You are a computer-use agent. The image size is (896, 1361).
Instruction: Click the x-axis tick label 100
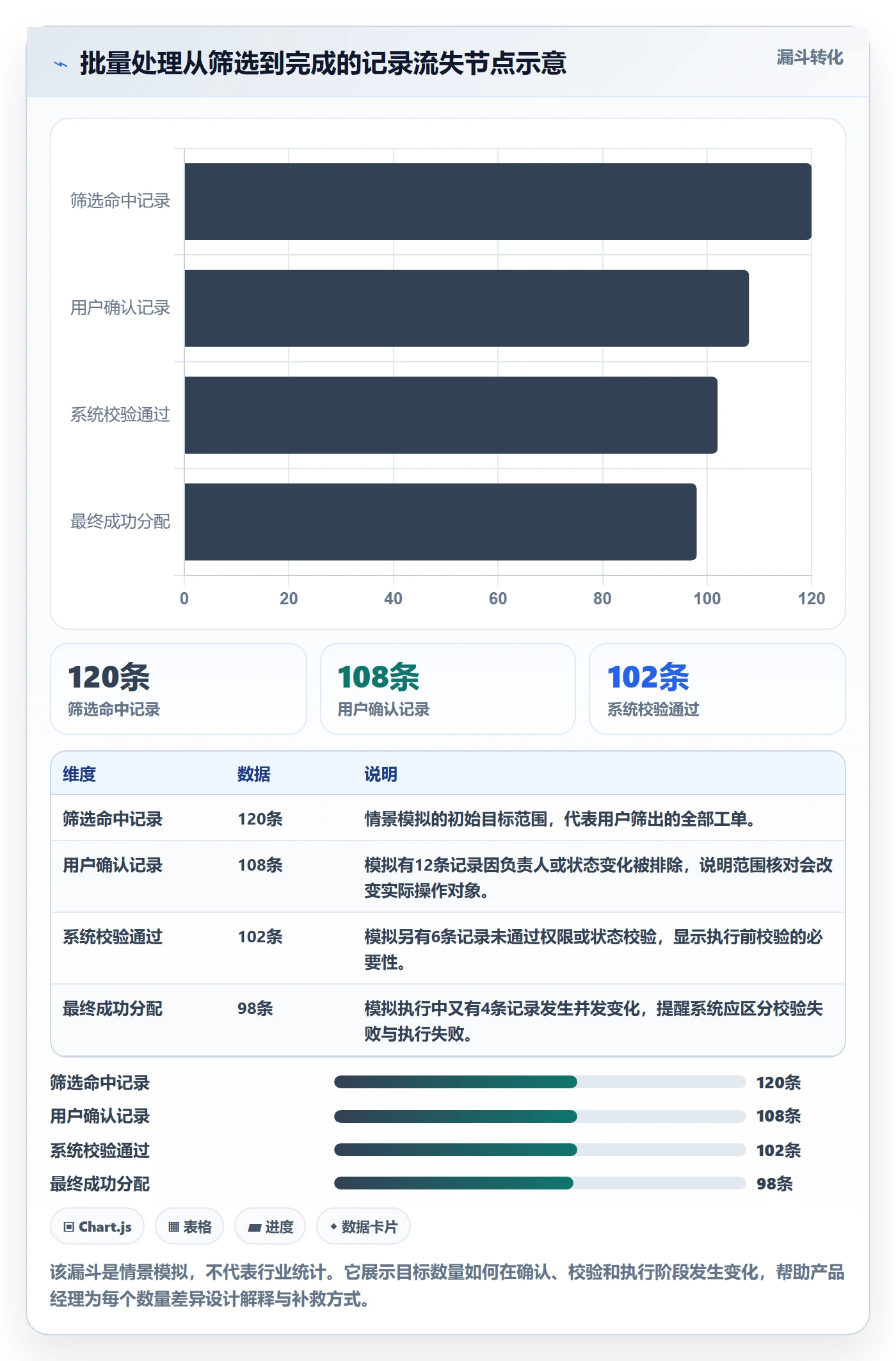pyautogui.click(x=707, y=599)
